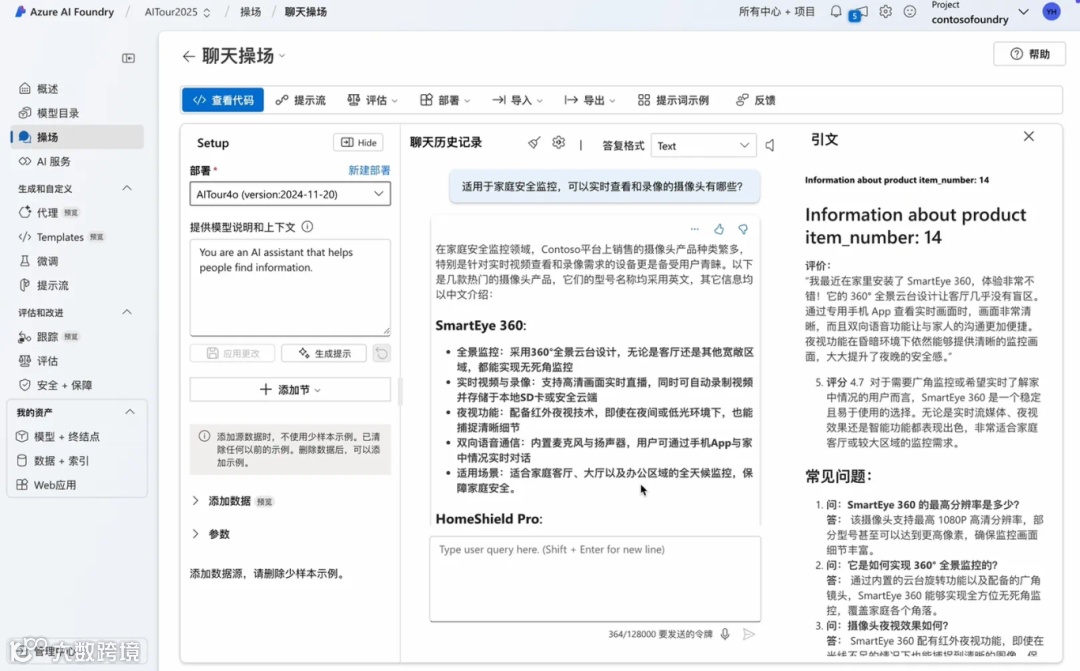The height and width of the screenshot is (671, 1080).
Task: Open more options on chat reply
Action: click(694, 229)
